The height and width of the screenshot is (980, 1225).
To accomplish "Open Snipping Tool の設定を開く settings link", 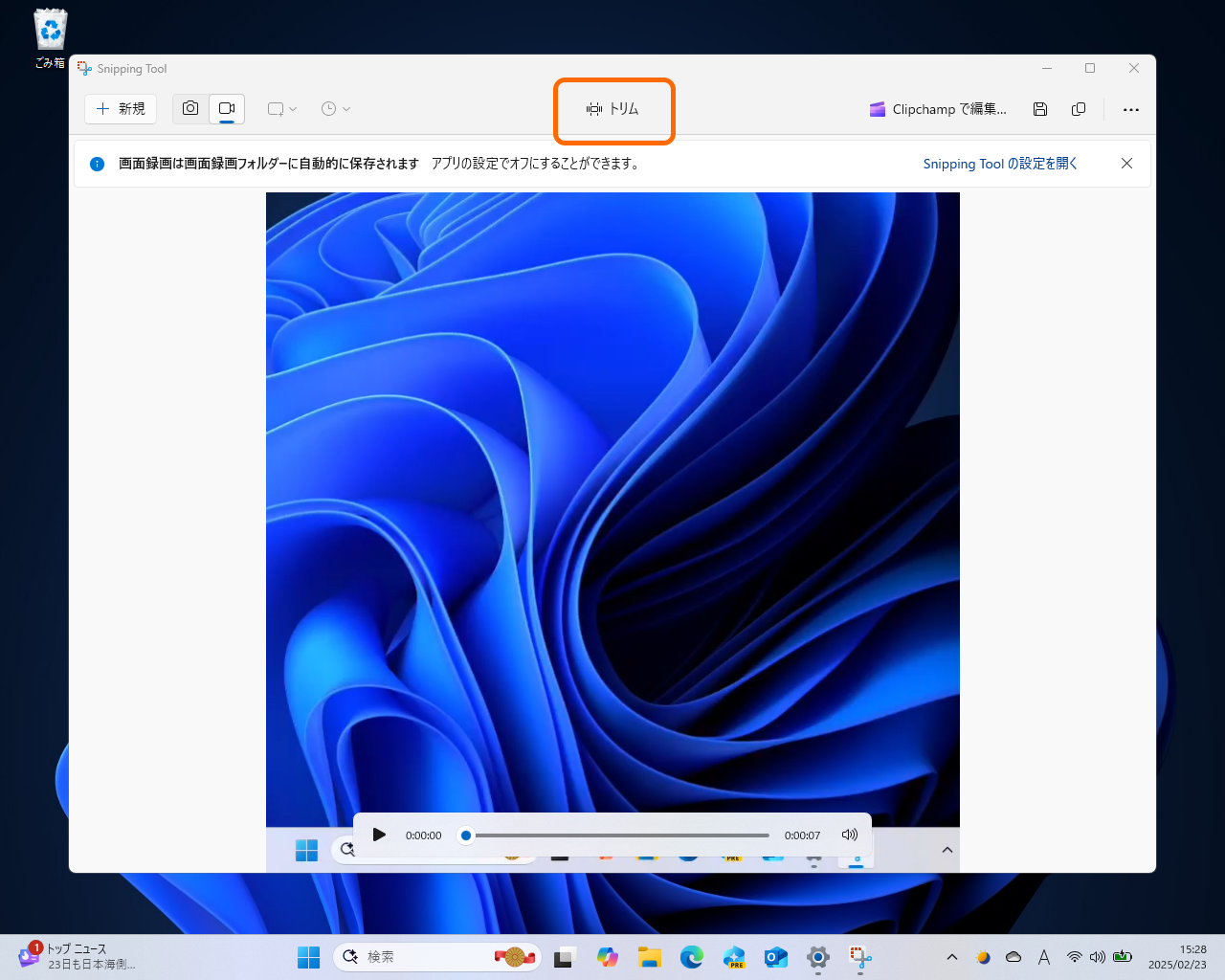I will click(999, 163).
